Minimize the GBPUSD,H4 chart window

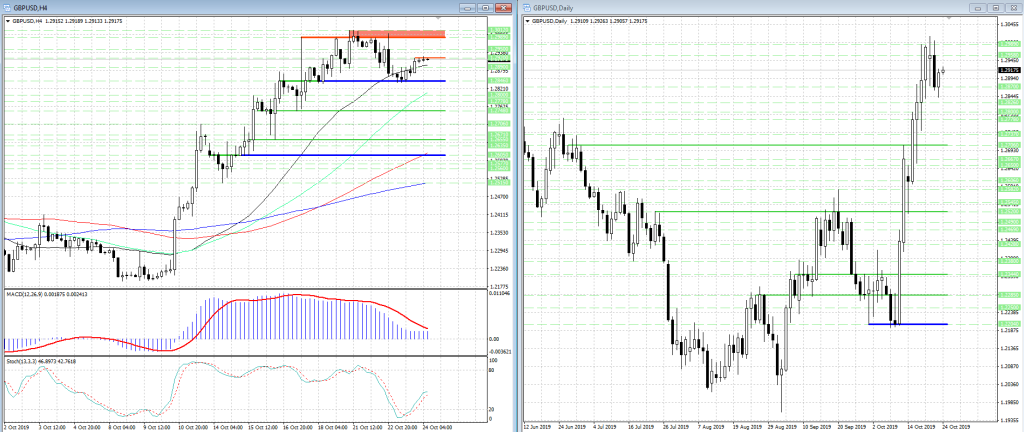click(x=466, y=7)
